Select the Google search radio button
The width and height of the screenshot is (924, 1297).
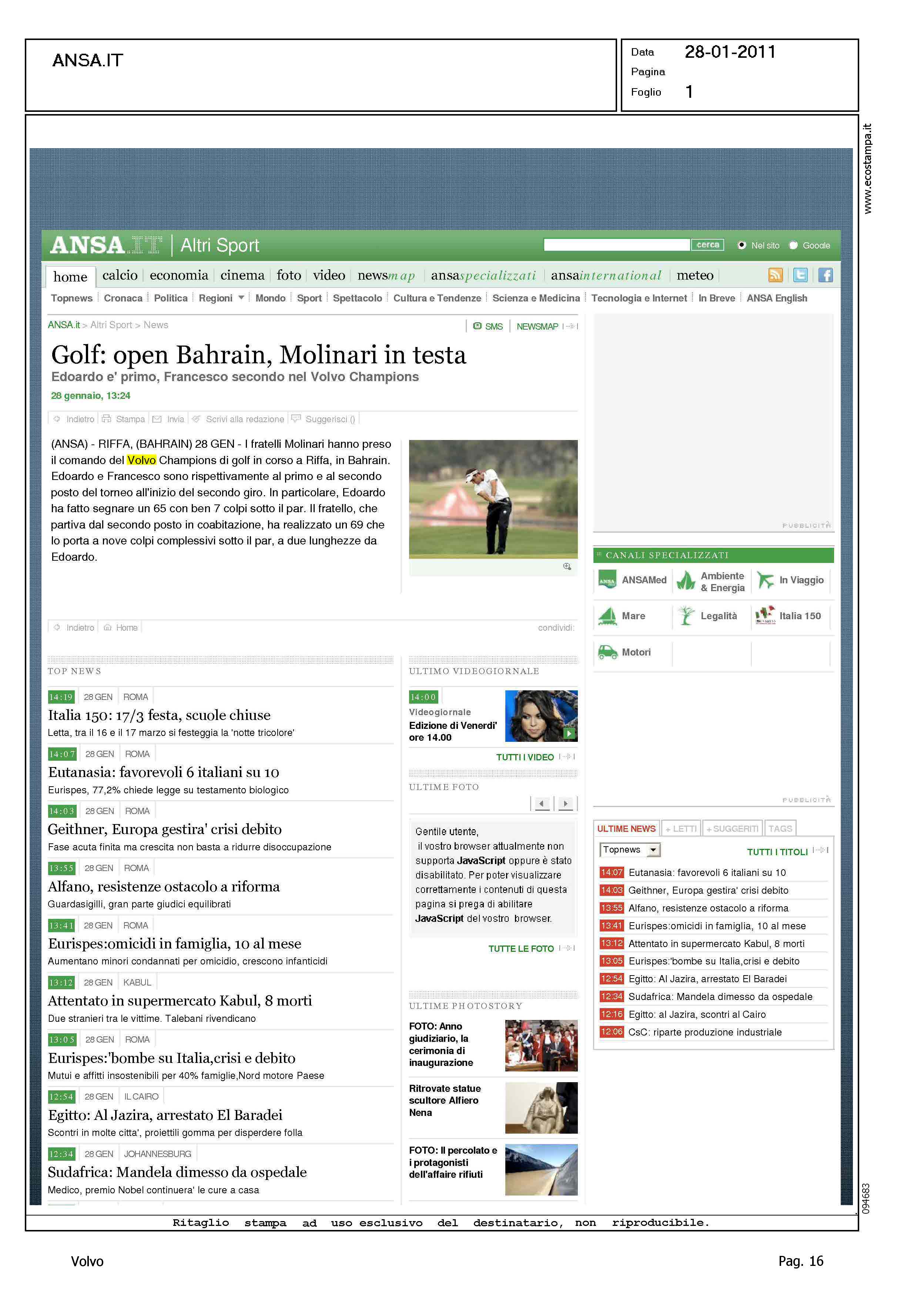tap(793, 245)
